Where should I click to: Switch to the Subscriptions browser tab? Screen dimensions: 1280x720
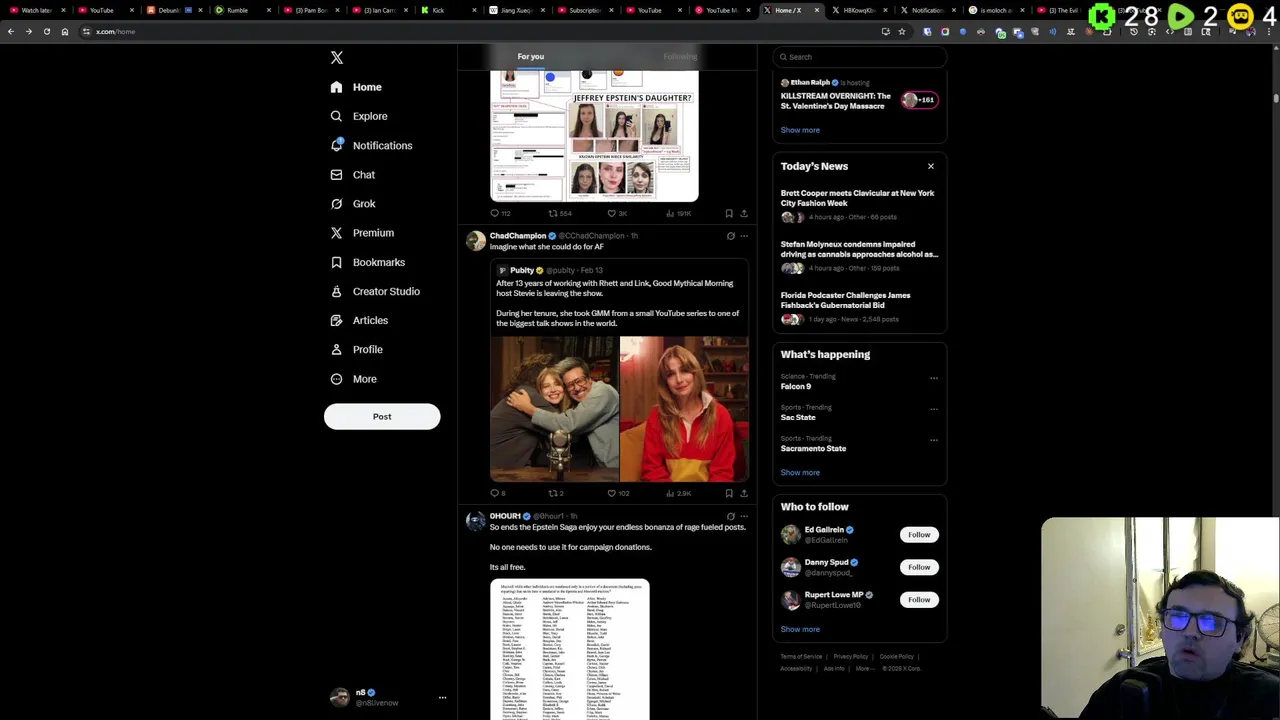[585, 10]
